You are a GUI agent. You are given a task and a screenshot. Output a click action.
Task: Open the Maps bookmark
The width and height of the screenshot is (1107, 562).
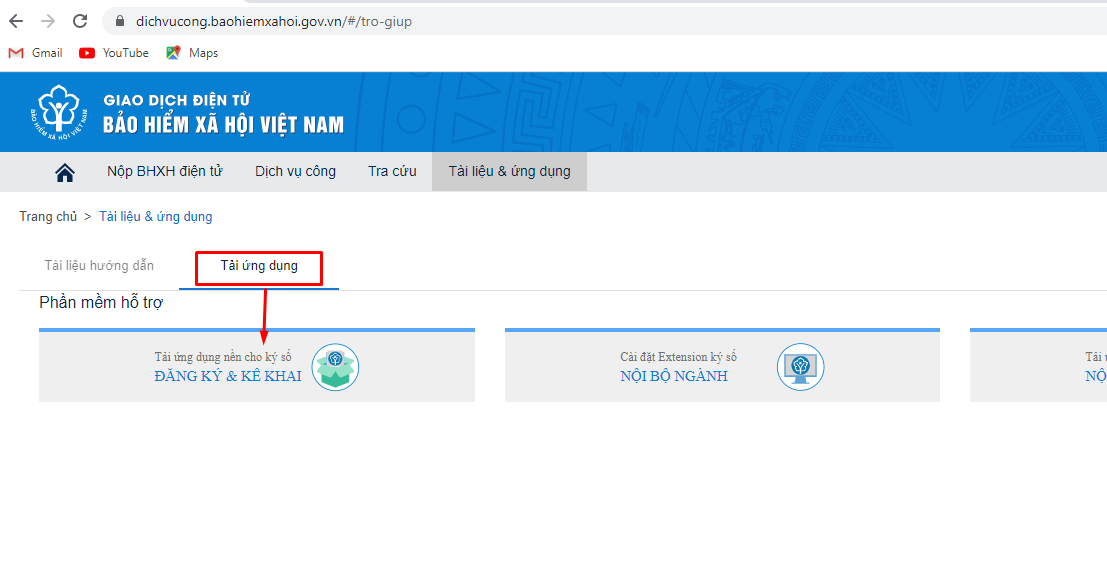coord(192,53)
